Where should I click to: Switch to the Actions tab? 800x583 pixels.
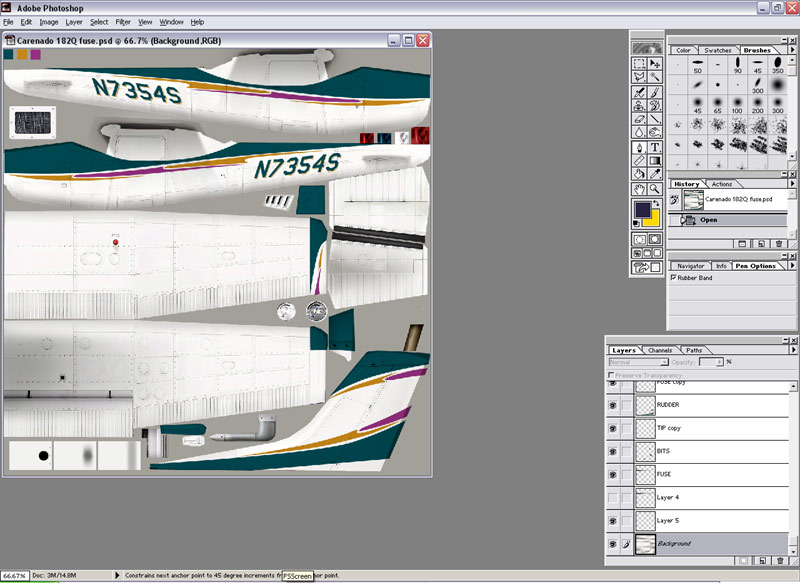click(x=722, y=184)
